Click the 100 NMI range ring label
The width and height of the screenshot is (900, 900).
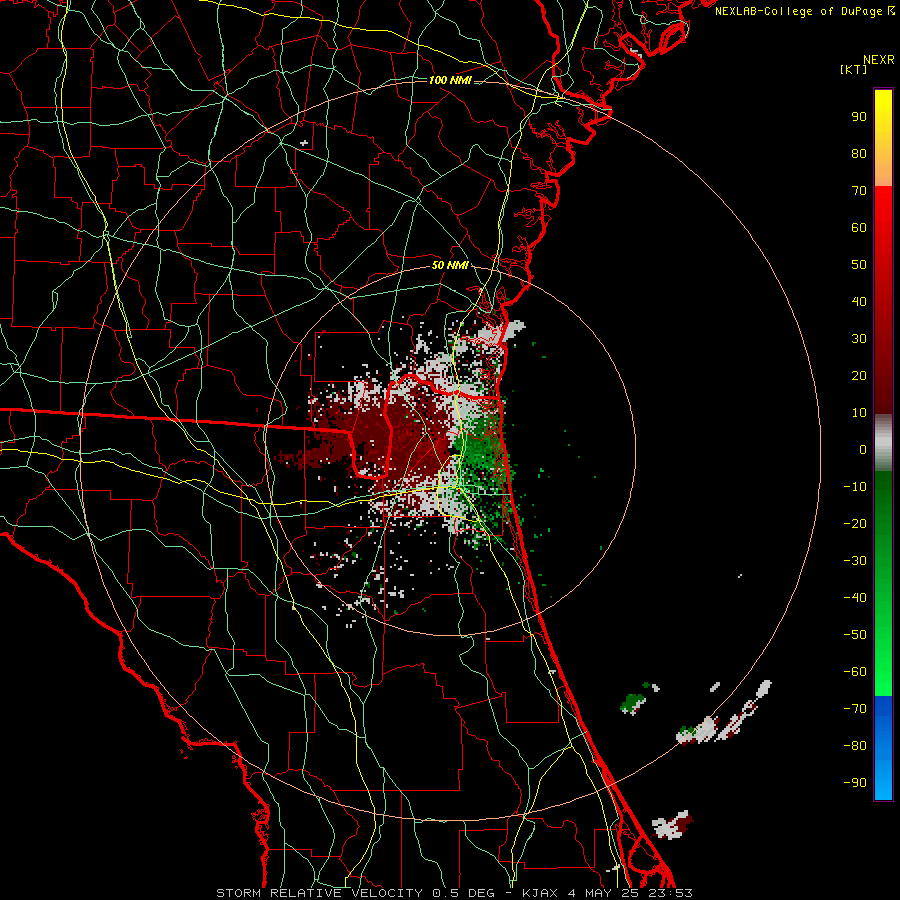[450, 80]
